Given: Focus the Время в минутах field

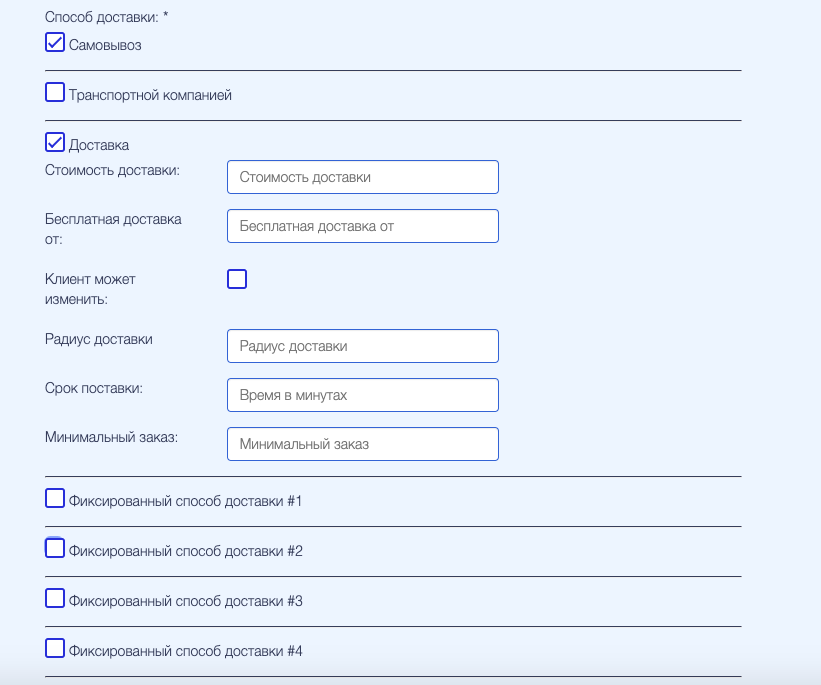Looking at the screenshot, I should pyautogui.click(x=362, y=395).
